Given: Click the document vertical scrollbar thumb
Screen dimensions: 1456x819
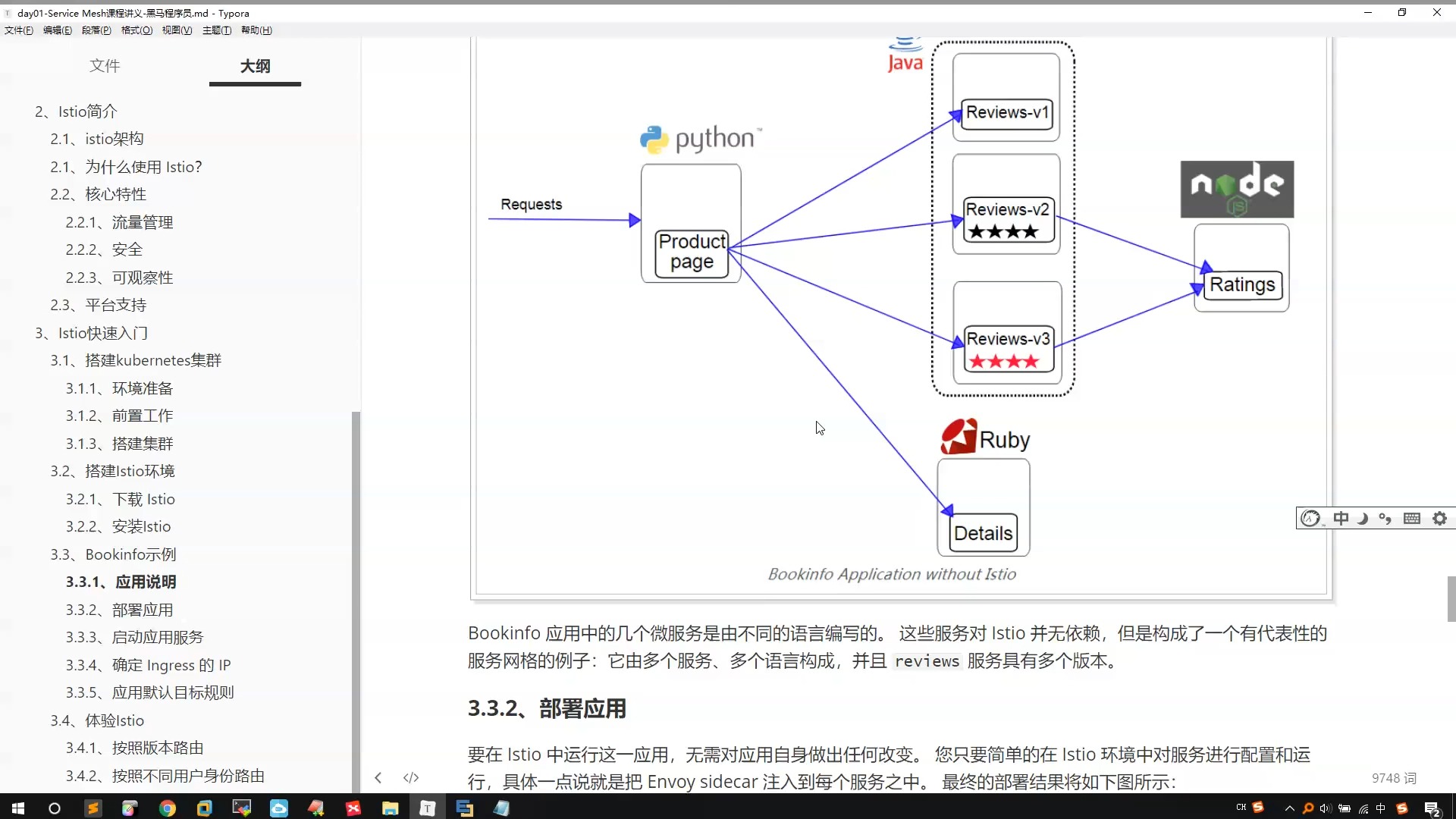Looking at the screenshot, I should pyautogui.click(x=1451, y=599).
